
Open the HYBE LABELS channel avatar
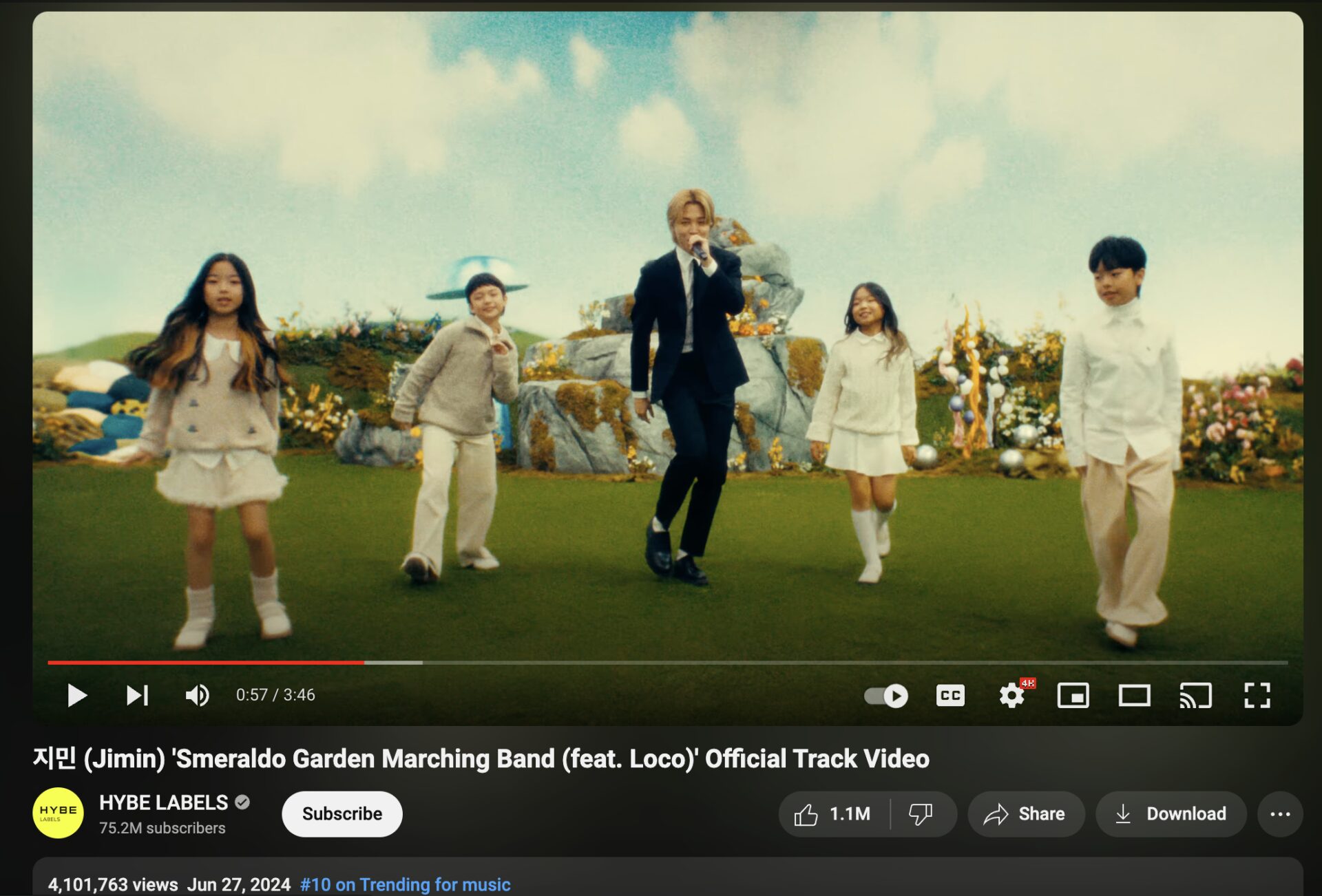coord(58,813)
